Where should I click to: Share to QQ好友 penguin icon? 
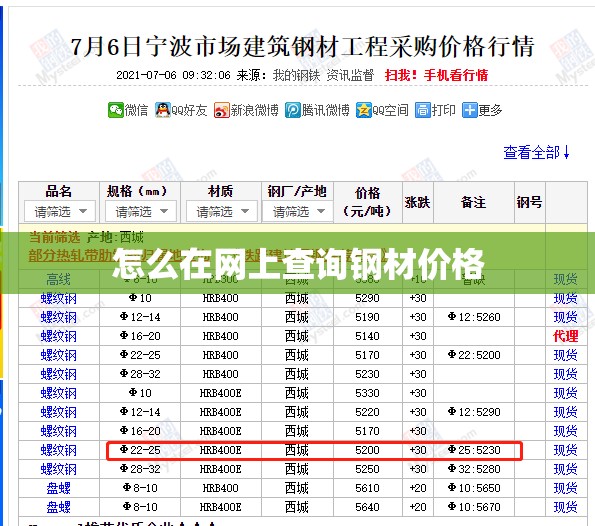(x=162, y=110)
